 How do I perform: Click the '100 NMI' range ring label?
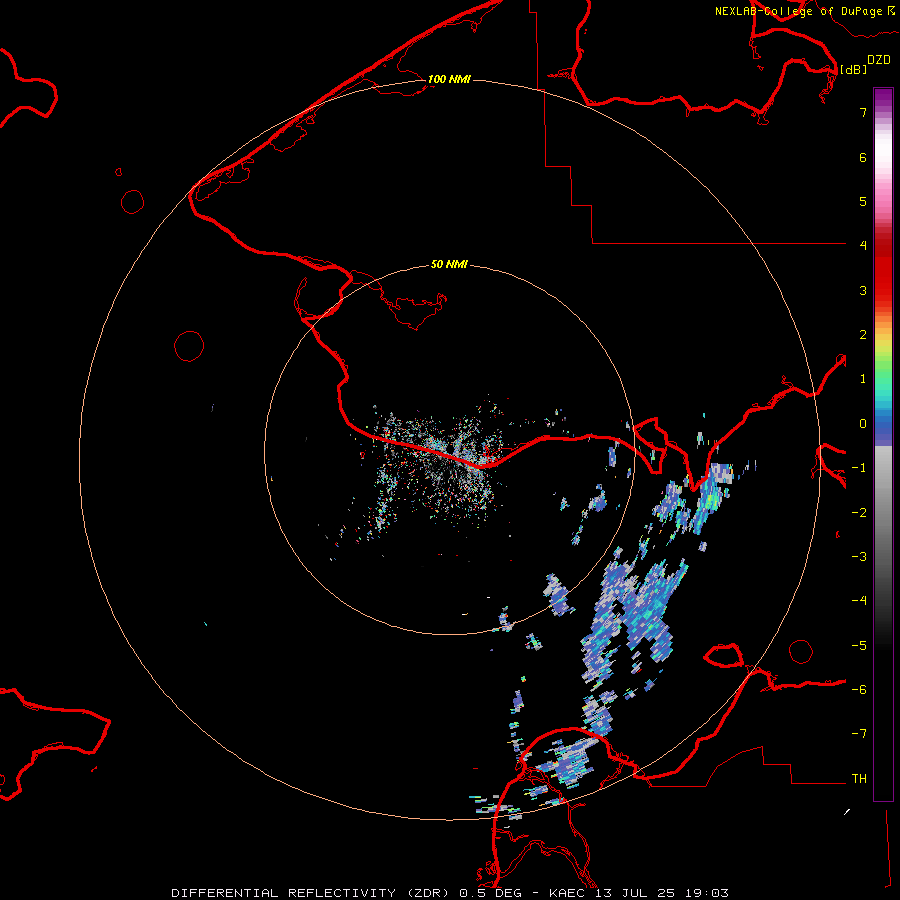449,79
